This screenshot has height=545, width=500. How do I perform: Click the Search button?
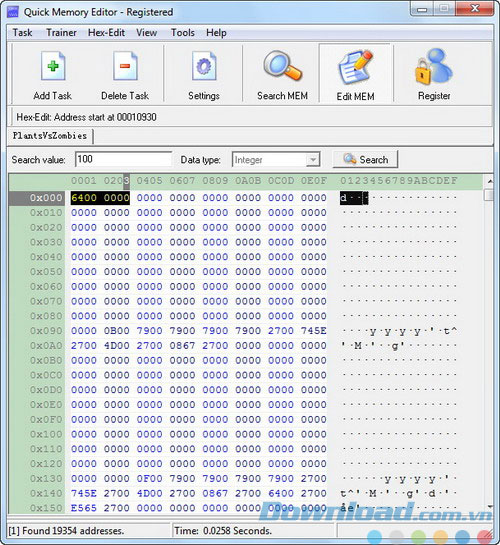coord(365,160)
